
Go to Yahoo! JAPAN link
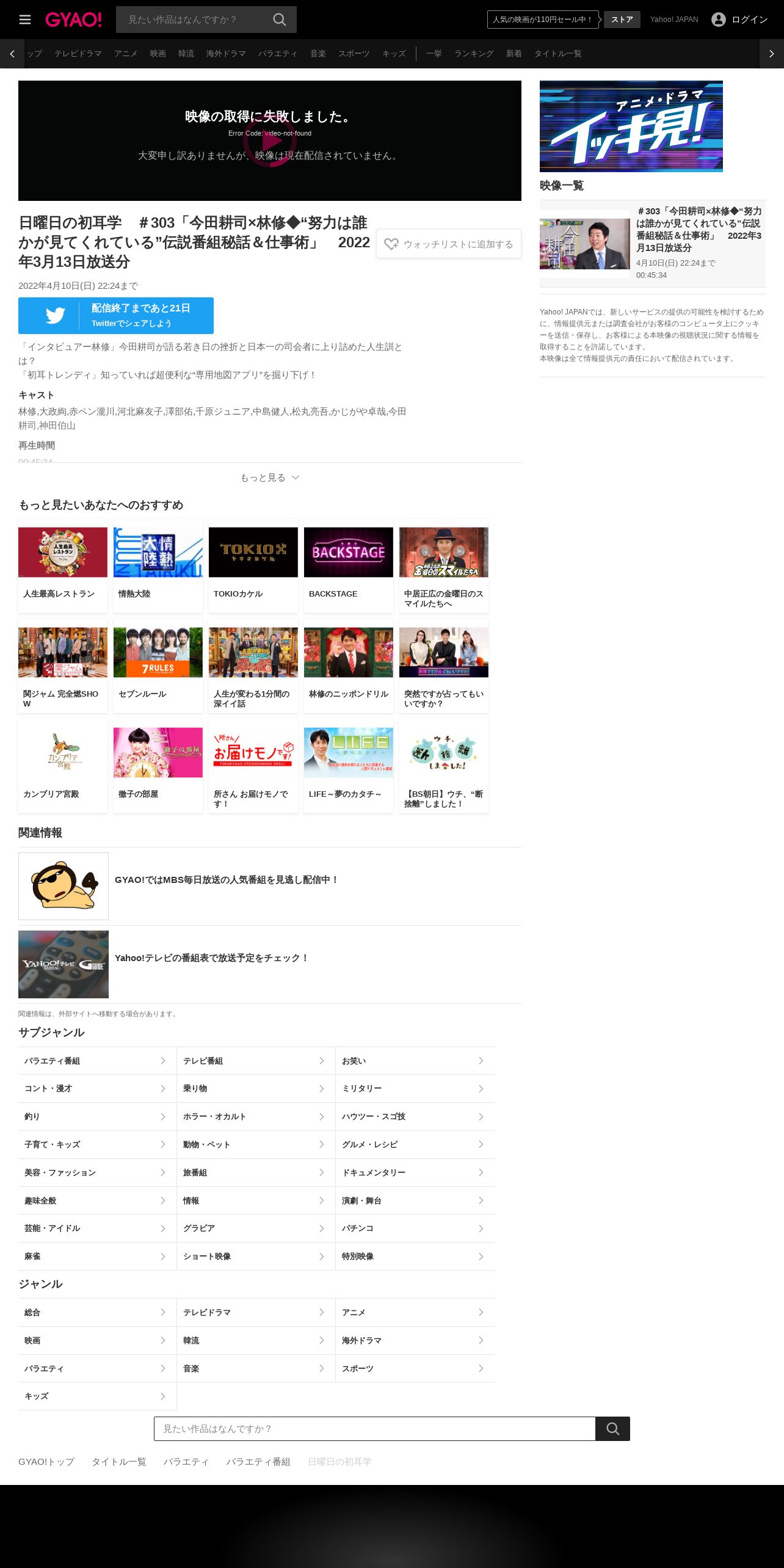point(674,20)
